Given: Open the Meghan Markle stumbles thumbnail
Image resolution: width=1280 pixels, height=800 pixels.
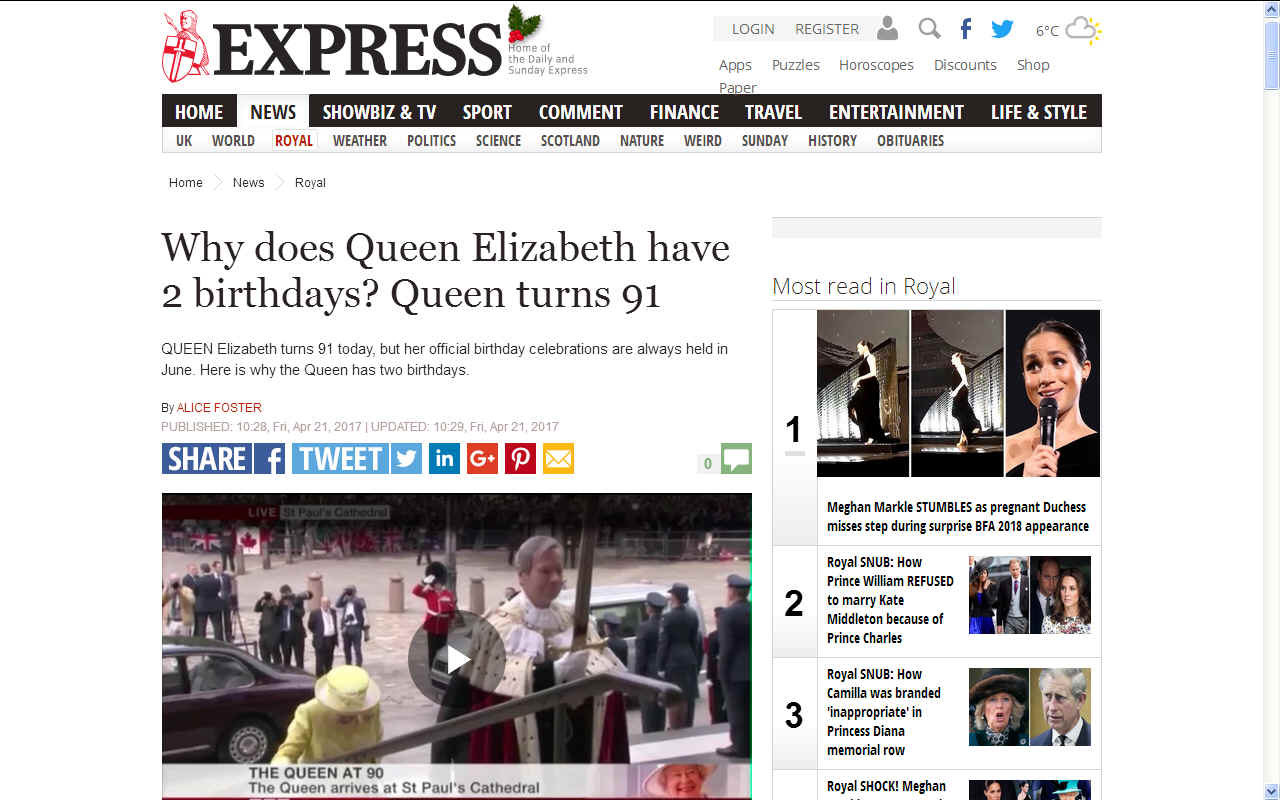Looking at the screenshot, I should click(958, 393).
